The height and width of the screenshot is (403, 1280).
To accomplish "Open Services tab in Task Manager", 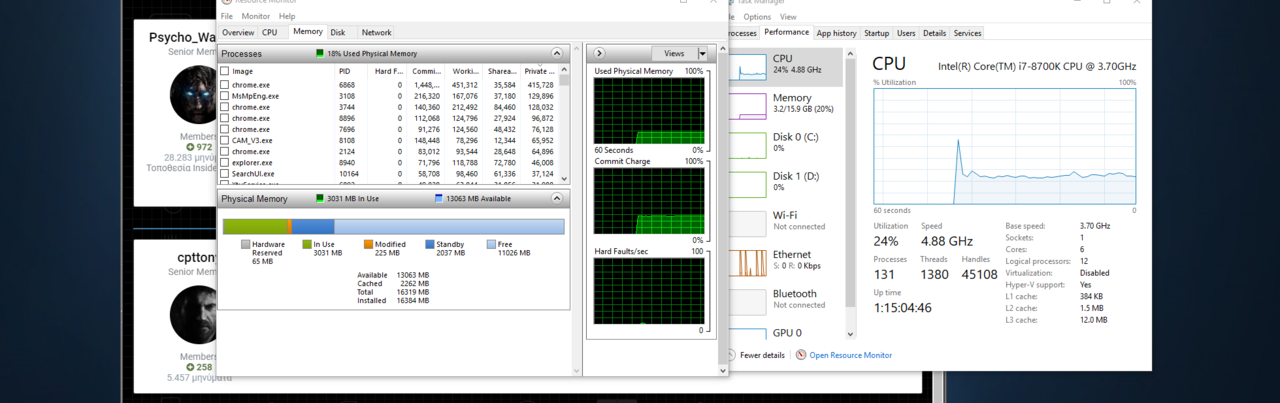I will [x=967, y=33].
